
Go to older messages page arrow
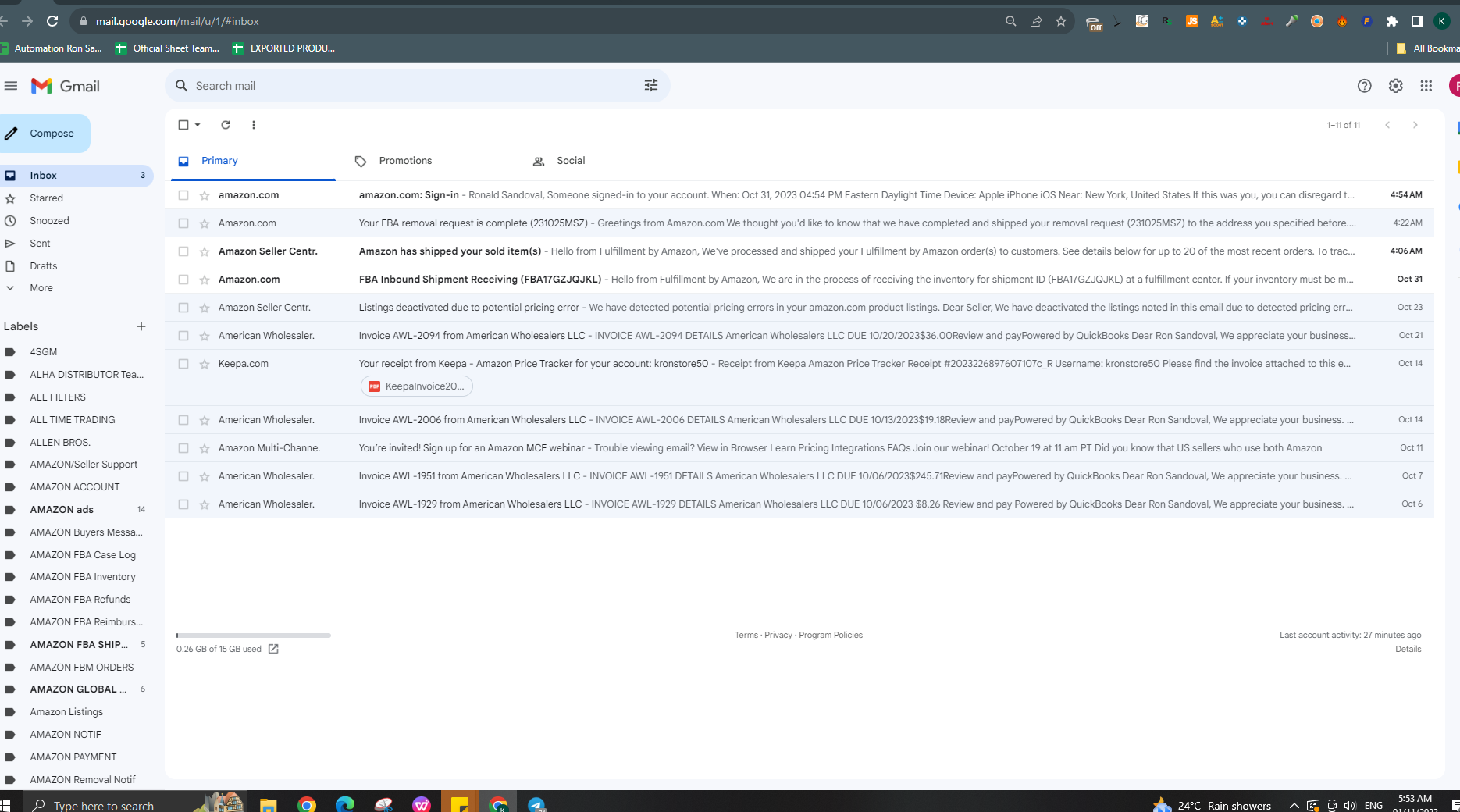[x=1415, y=125]
